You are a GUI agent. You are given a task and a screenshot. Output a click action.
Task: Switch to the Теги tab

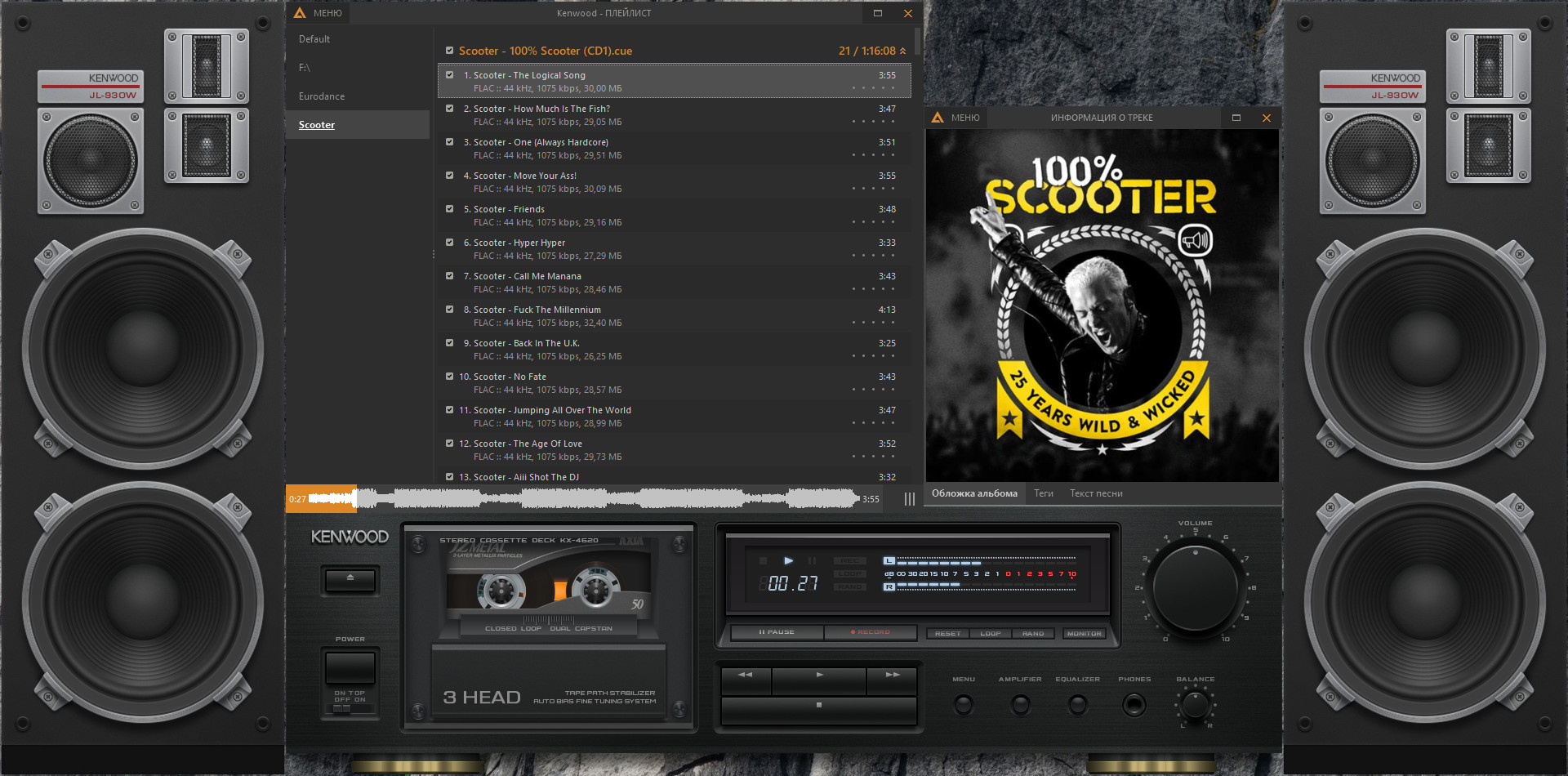pyautogui.click(x=1044, y=493)
